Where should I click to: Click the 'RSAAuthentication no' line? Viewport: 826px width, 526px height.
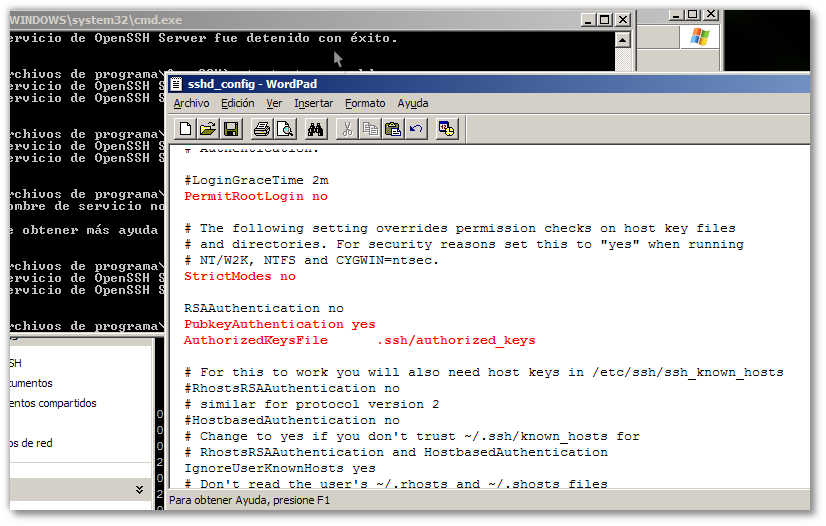coord(263,308)
